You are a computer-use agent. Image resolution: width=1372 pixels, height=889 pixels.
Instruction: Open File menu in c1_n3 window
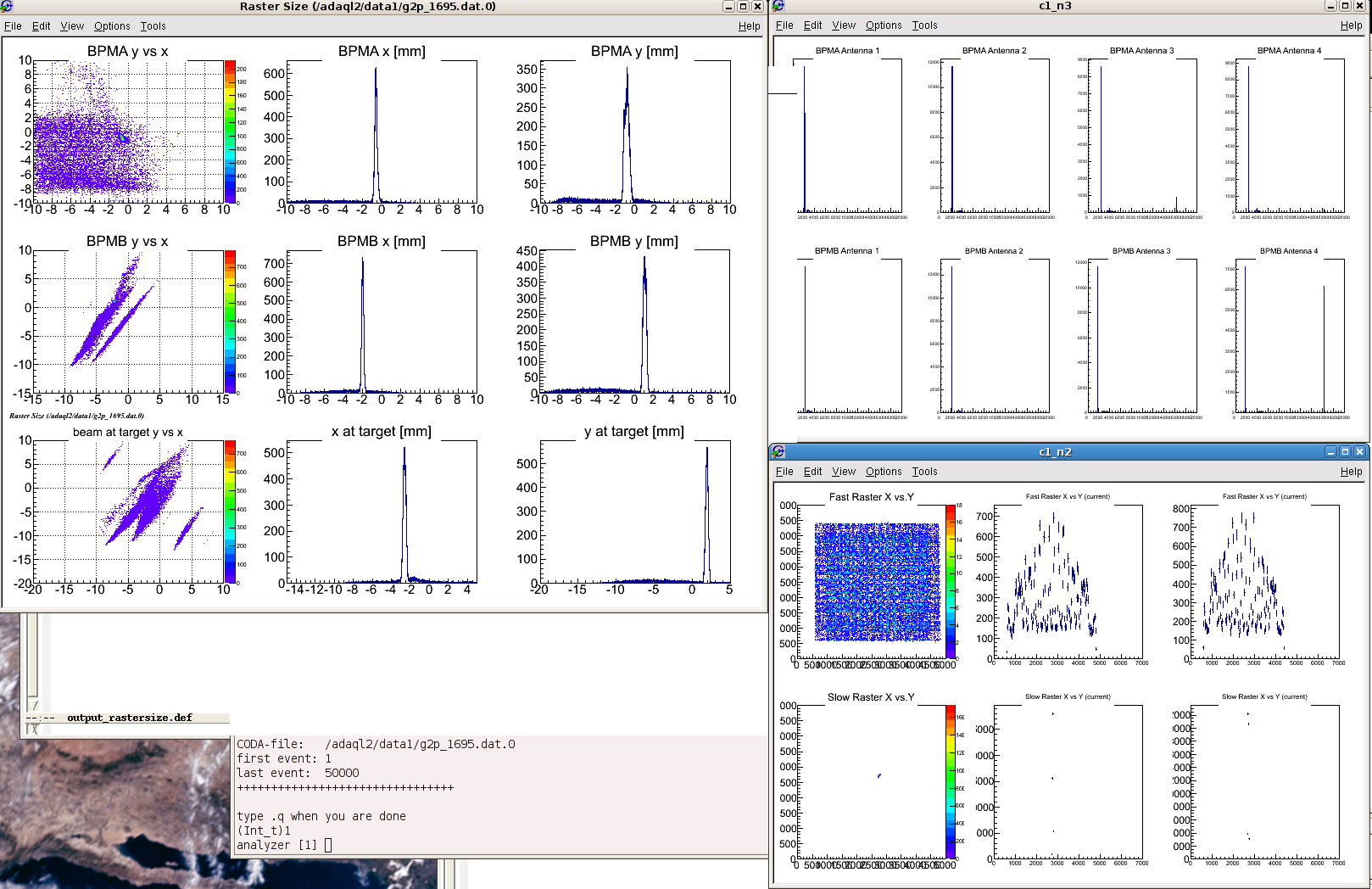point(784,25)
